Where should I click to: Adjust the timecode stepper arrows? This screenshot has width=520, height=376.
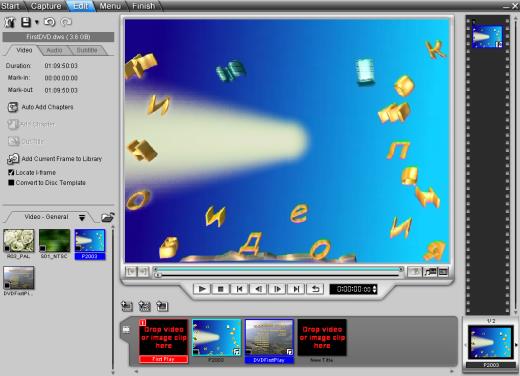click(374, 289)
